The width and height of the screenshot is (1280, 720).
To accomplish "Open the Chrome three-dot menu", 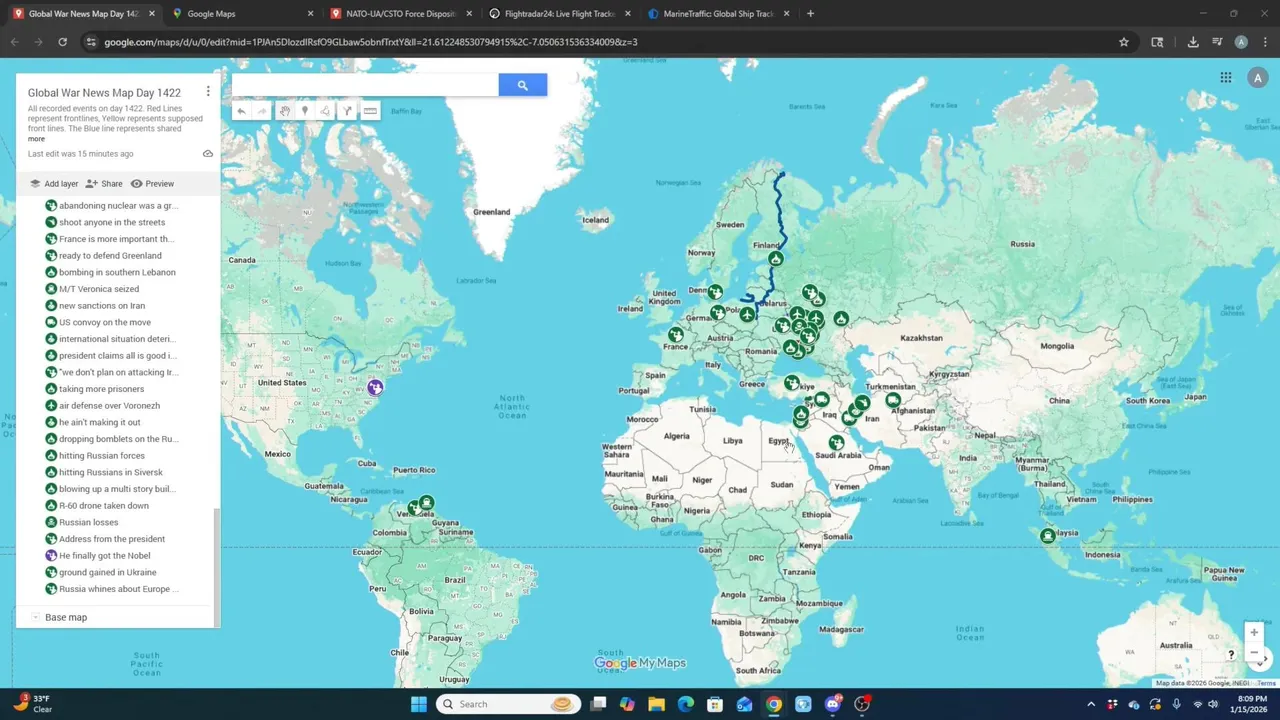I will click(x=1264, y=42).
